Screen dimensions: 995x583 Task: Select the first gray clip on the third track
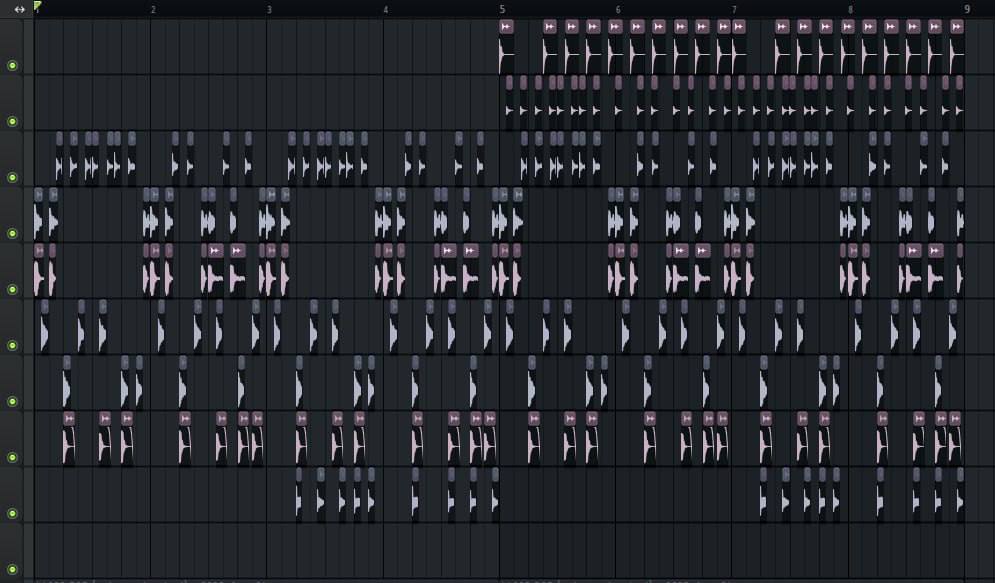[59, 159]
